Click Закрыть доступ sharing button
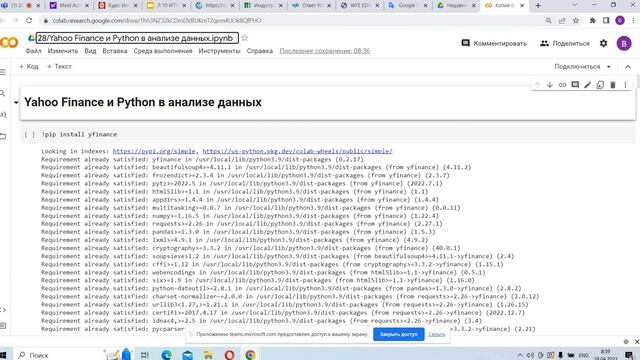The width and height of the screenshot is (640, 360). [398, 334]
